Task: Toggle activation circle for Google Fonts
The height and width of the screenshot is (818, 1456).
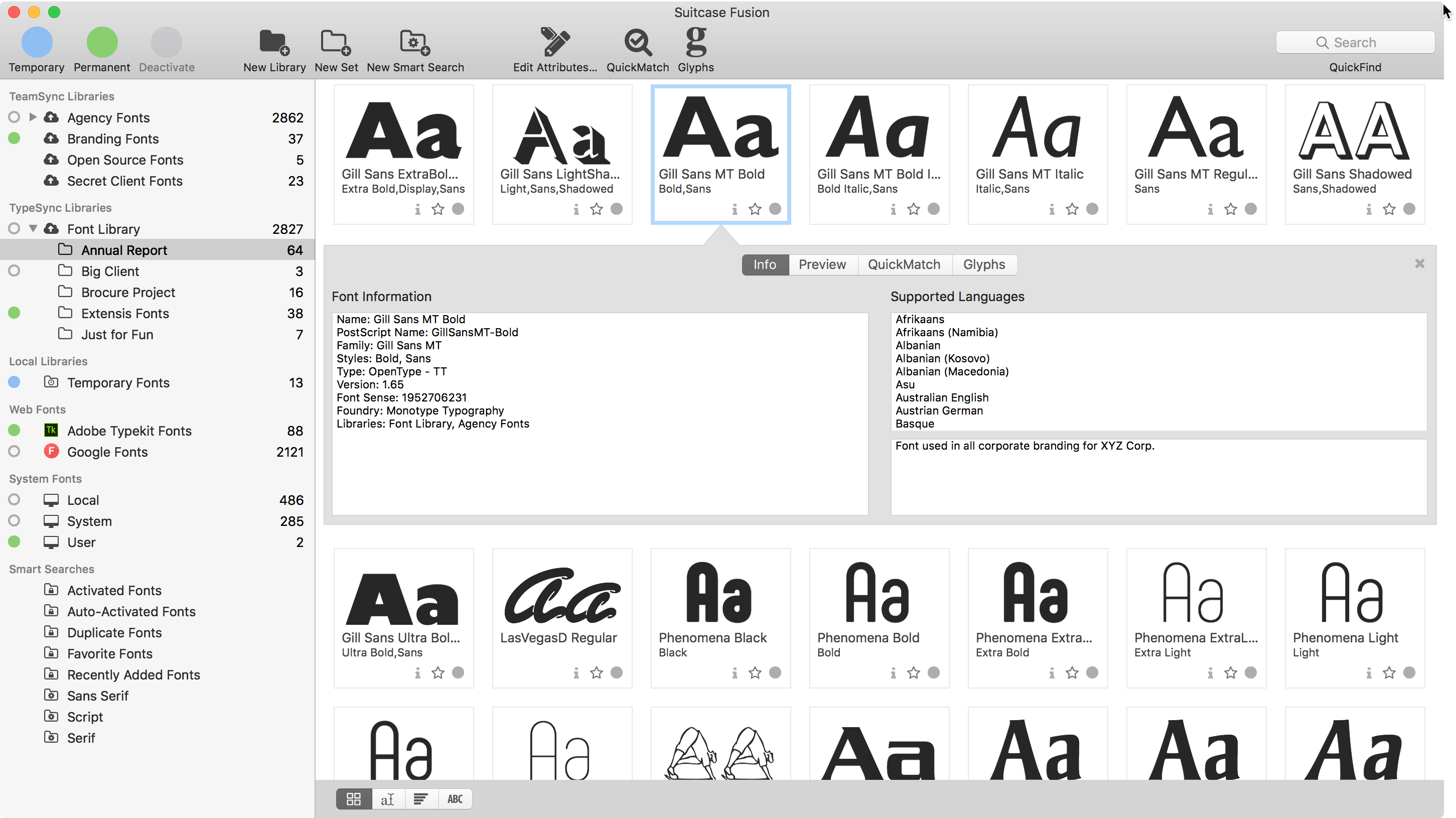Action: tap(14, 452)
